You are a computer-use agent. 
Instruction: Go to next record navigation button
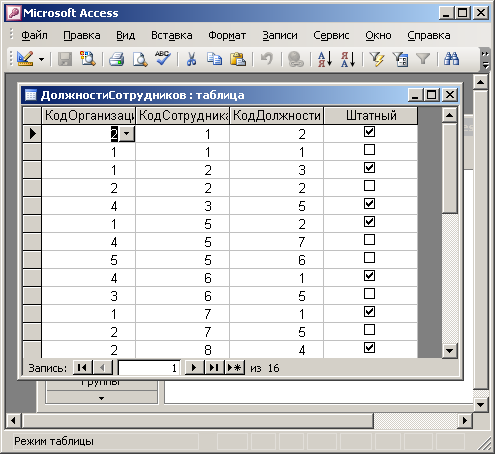[194, 368]
